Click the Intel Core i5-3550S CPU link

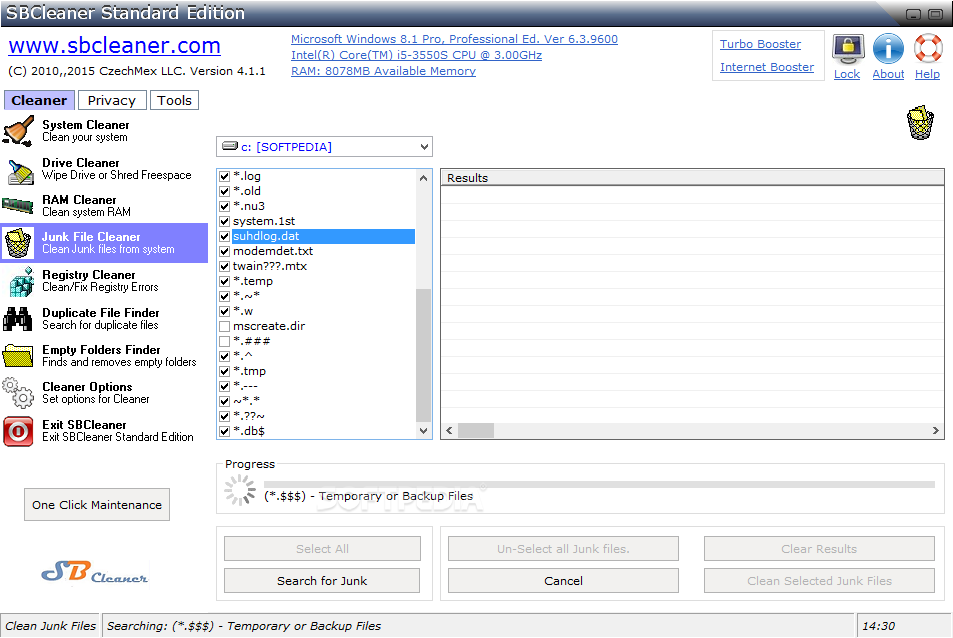click(416, 55)
